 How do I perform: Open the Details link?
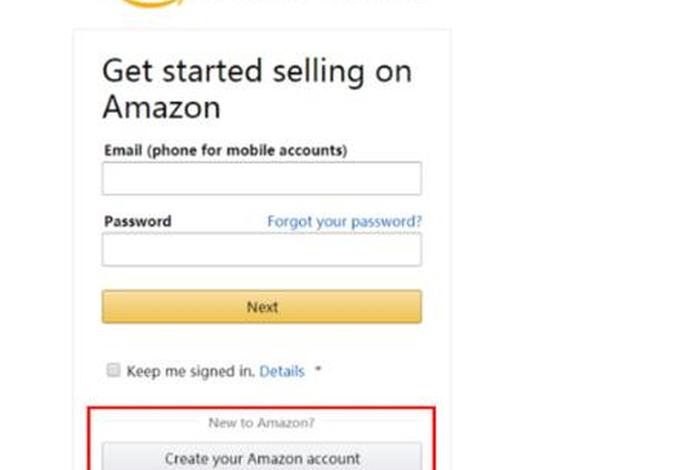pyautogui.click(x=281, y=371)
